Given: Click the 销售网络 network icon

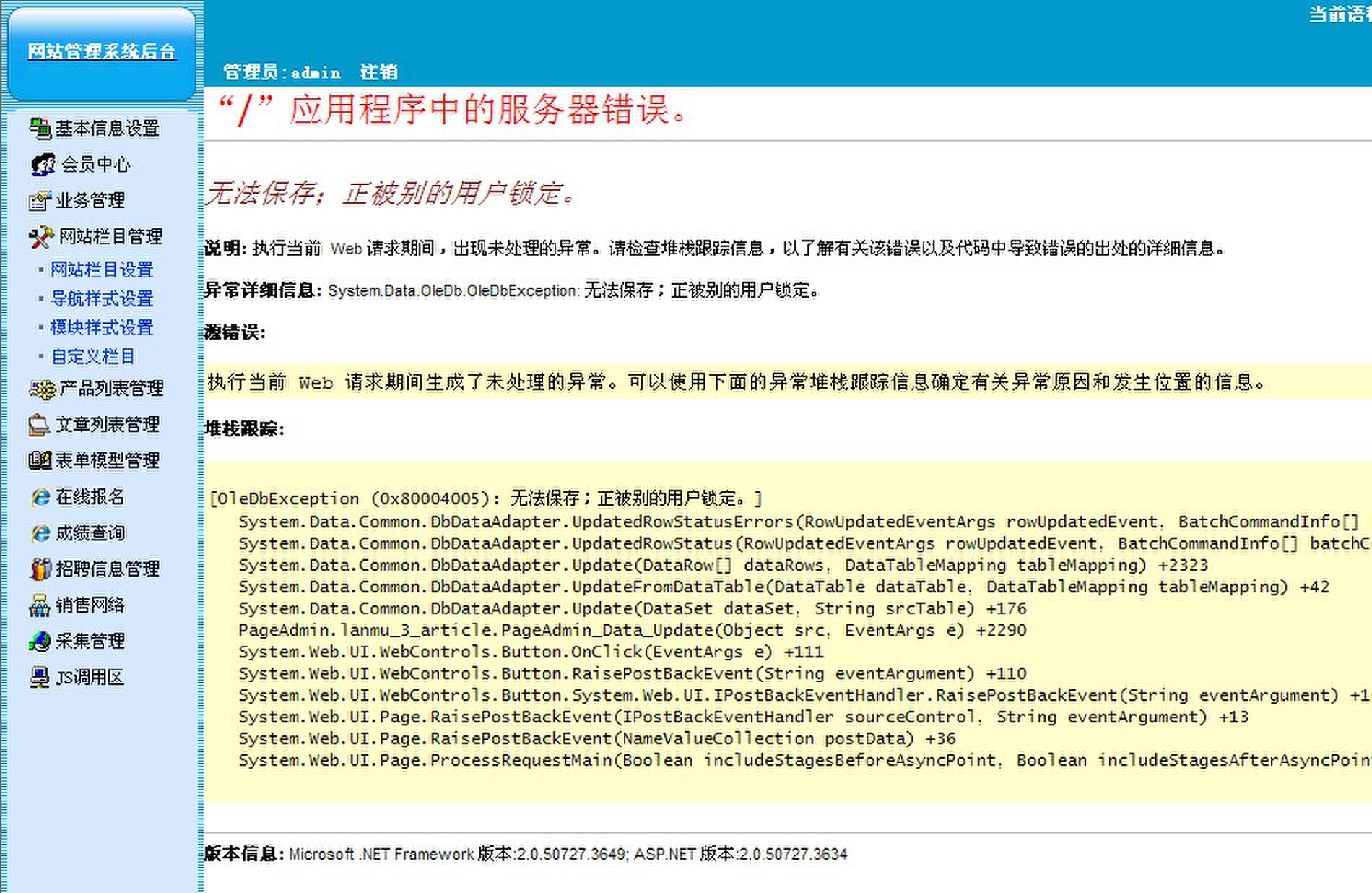Looking at the screenshot, I should (x=40, y=605).
